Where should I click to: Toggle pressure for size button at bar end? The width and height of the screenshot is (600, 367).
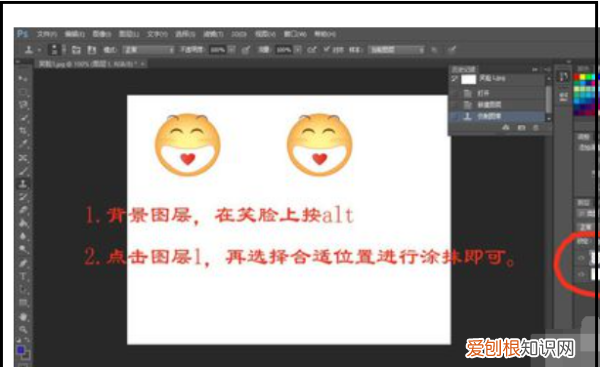[x=452, y=50]
